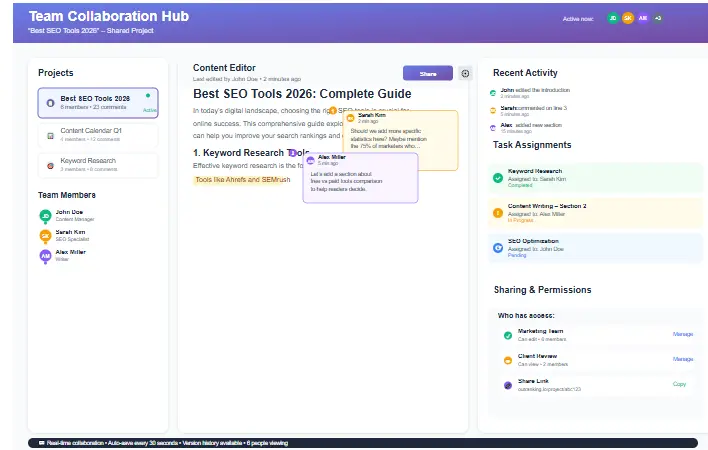Click the Marketing Team access entry name
The image size is (708, 450).
[540, 331]
